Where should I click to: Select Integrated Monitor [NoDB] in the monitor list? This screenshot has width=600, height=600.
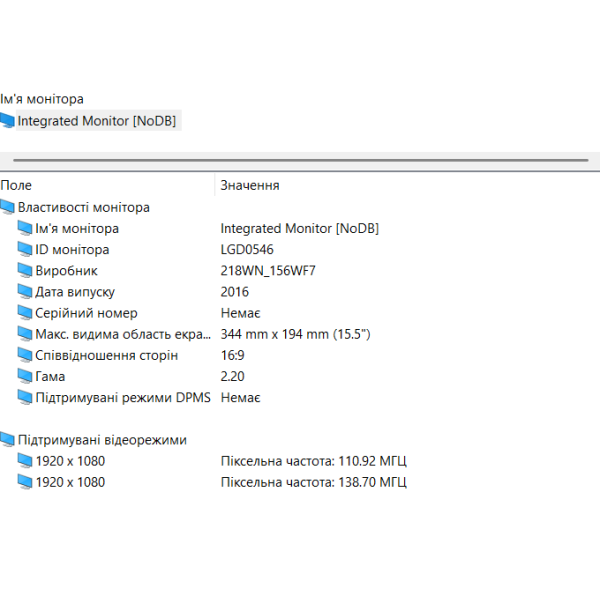[x=97, y=121]
